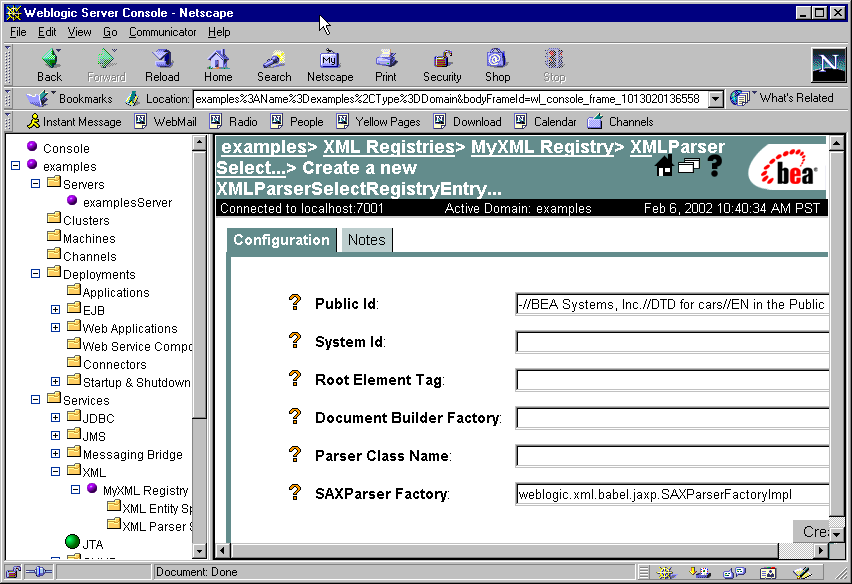Click WebMail personal toolbar link

tap(166, 121)
